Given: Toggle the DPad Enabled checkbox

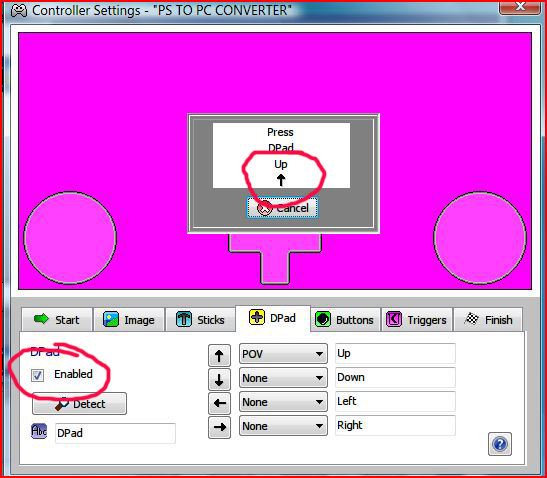Looking at the screenshot, I should 37,375.
